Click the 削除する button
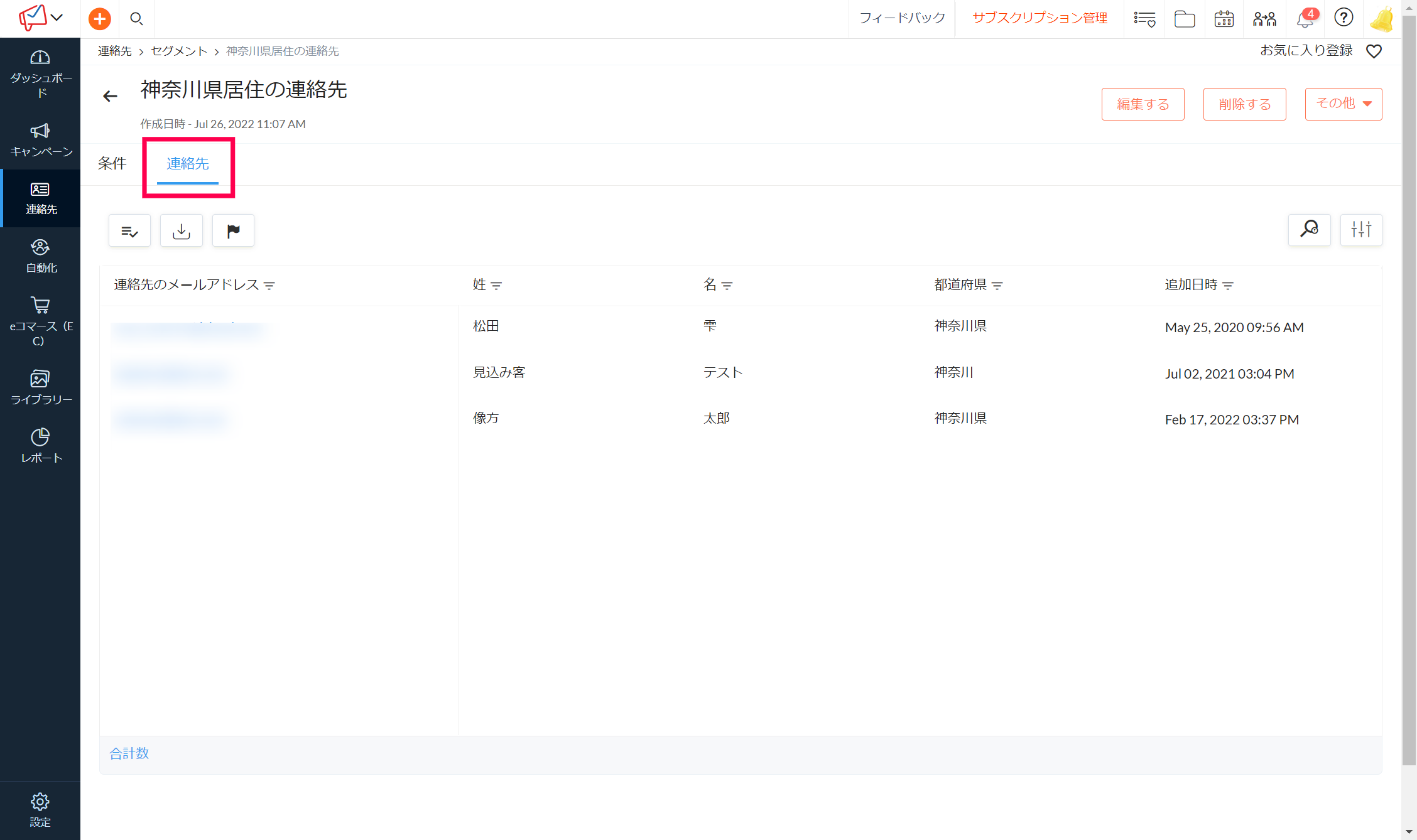This screenshot has height=840, width=1417. pyautogui.click(x=1244, y=104)
